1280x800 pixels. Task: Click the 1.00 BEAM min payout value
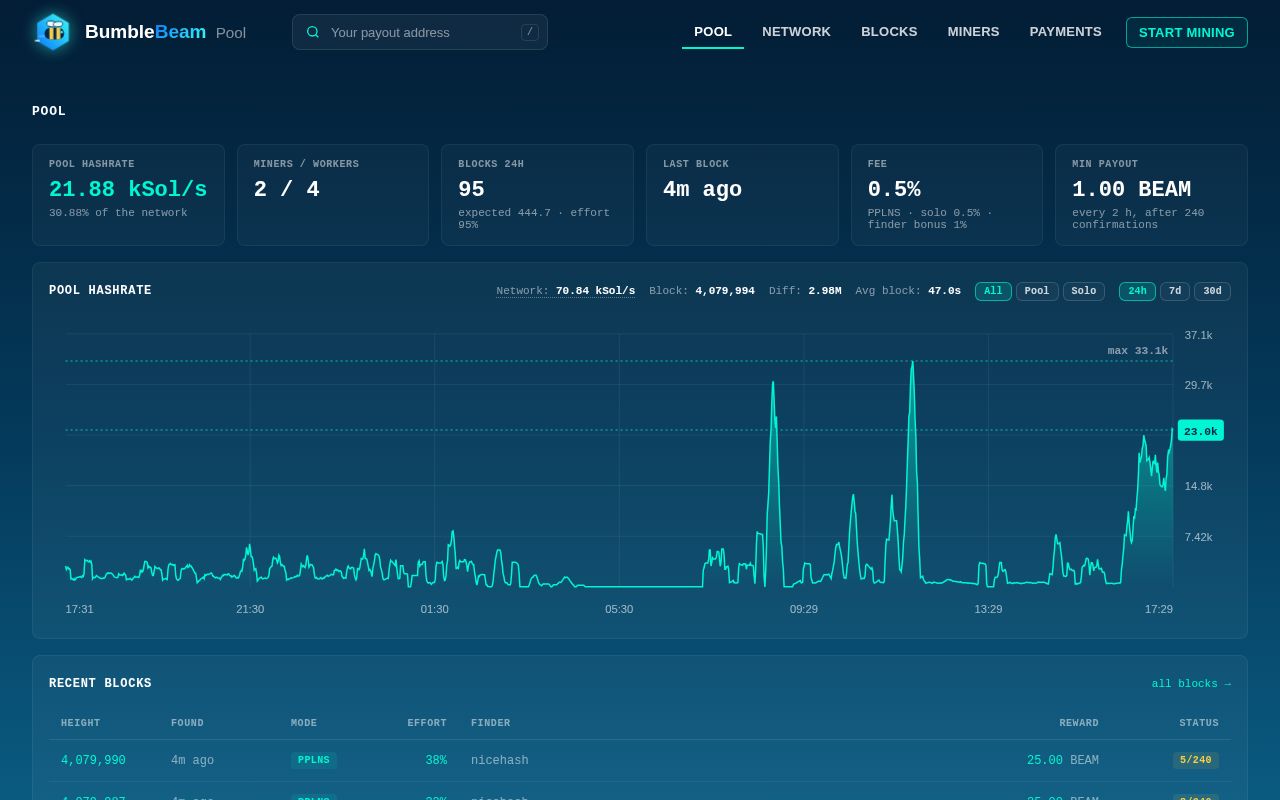[1131, 190]
